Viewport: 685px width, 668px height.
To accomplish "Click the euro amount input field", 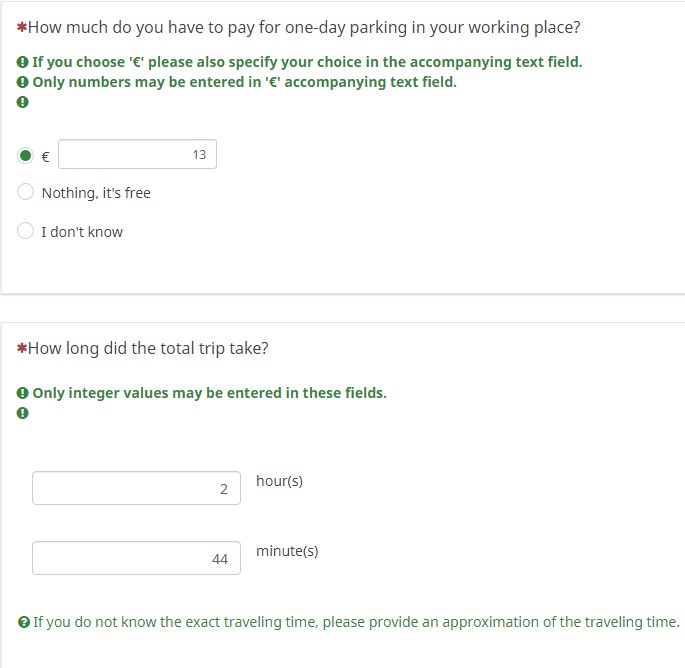I will pos(138,154).
